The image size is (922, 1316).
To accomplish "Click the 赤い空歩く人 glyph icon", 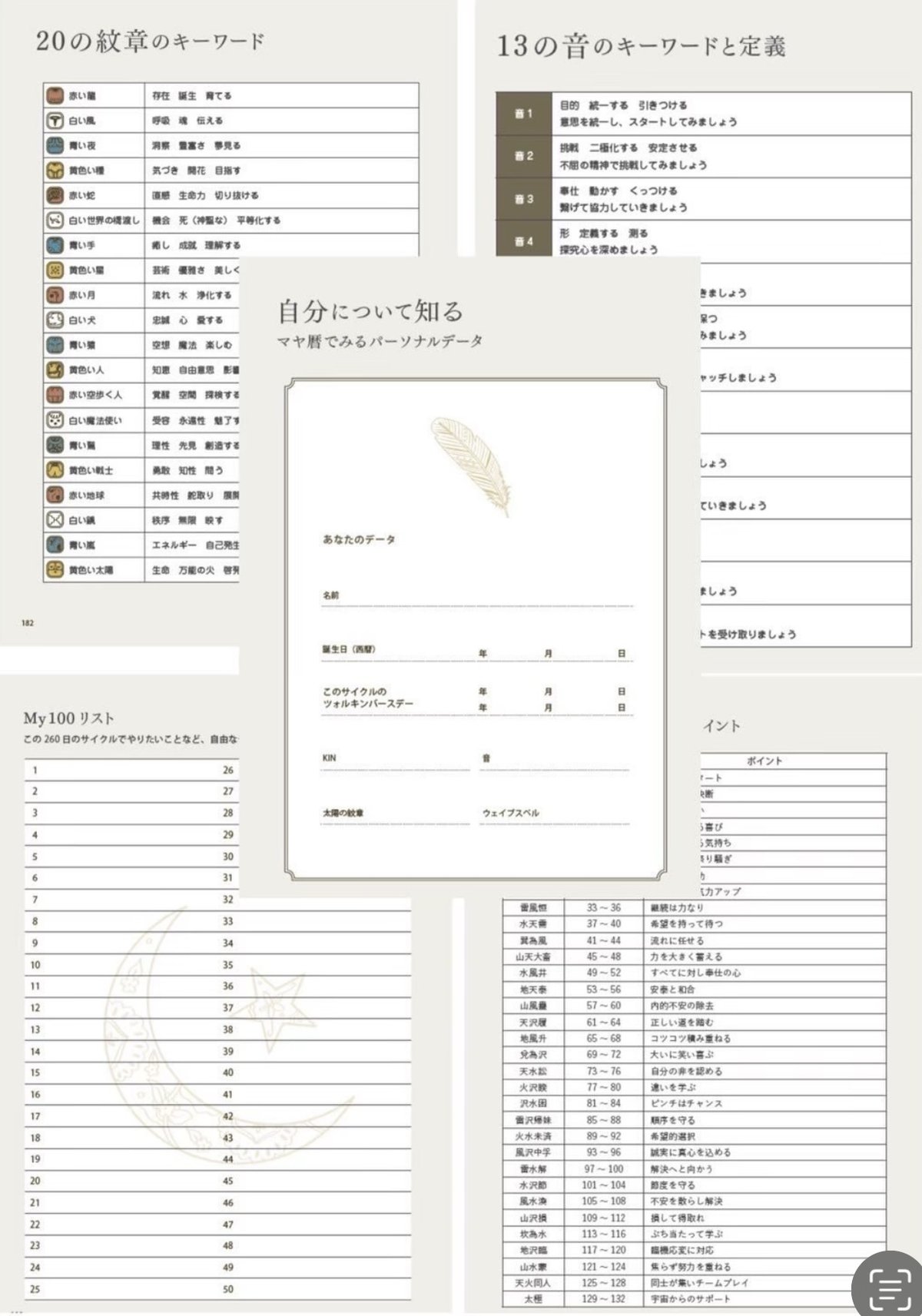I will click(x=55, y=395).
